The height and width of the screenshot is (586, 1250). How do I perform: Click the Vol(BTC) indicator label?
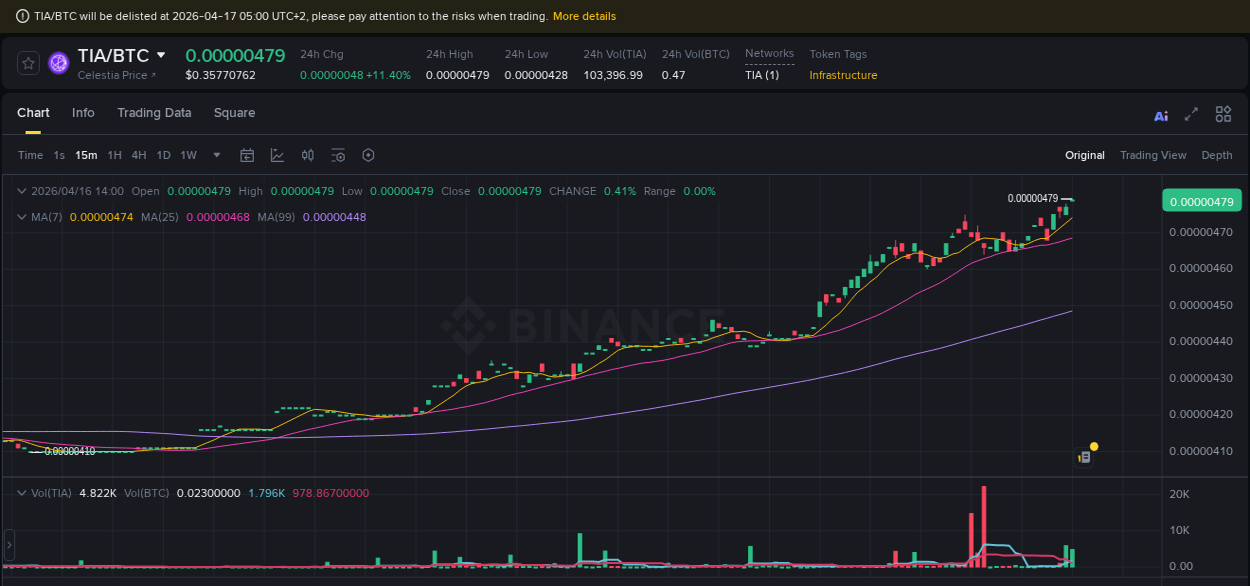point(146,493)
